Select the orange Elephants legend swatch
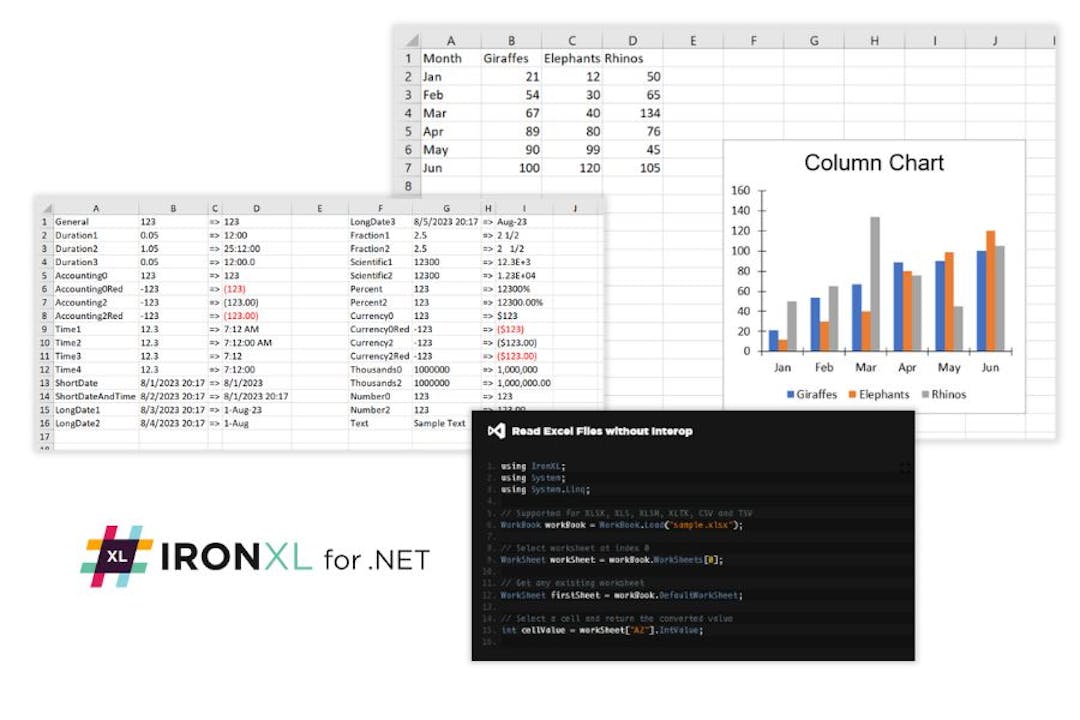This screenshot has height=720, width=1080. click(x=855, y=394)
